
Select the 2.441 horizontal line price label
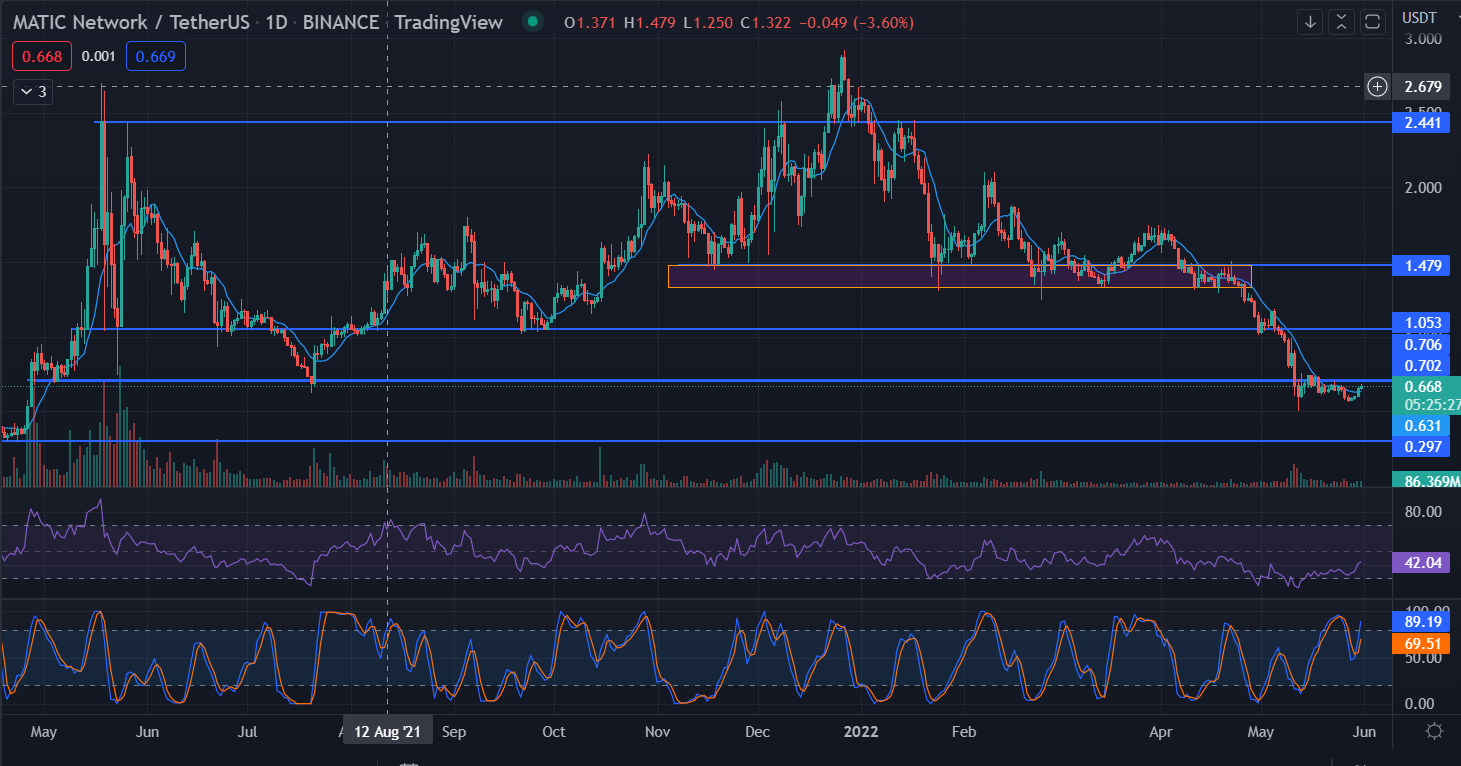point(1421,122)
